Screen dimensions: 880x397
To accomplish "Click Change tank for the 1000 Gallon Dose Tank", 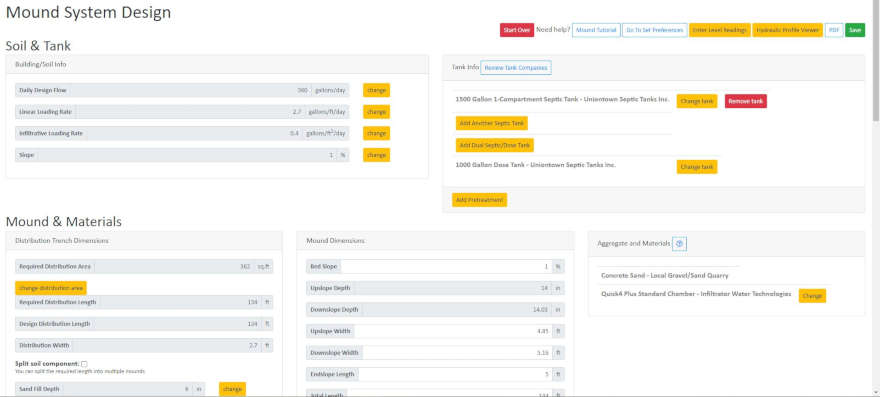I will pos(696,167).
